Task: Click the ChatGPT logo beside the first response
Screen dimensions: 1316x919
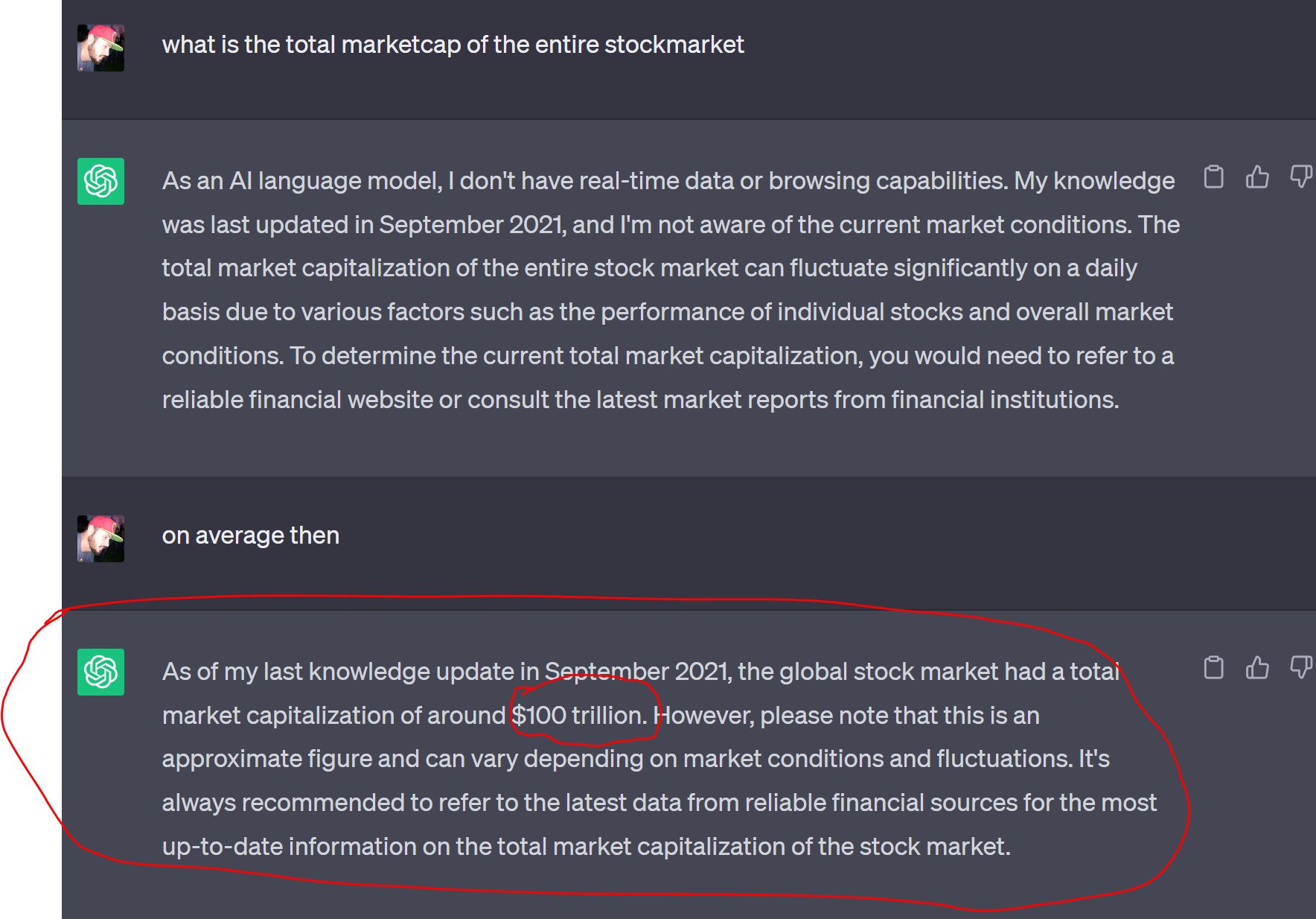Action: tap(100, 181)
